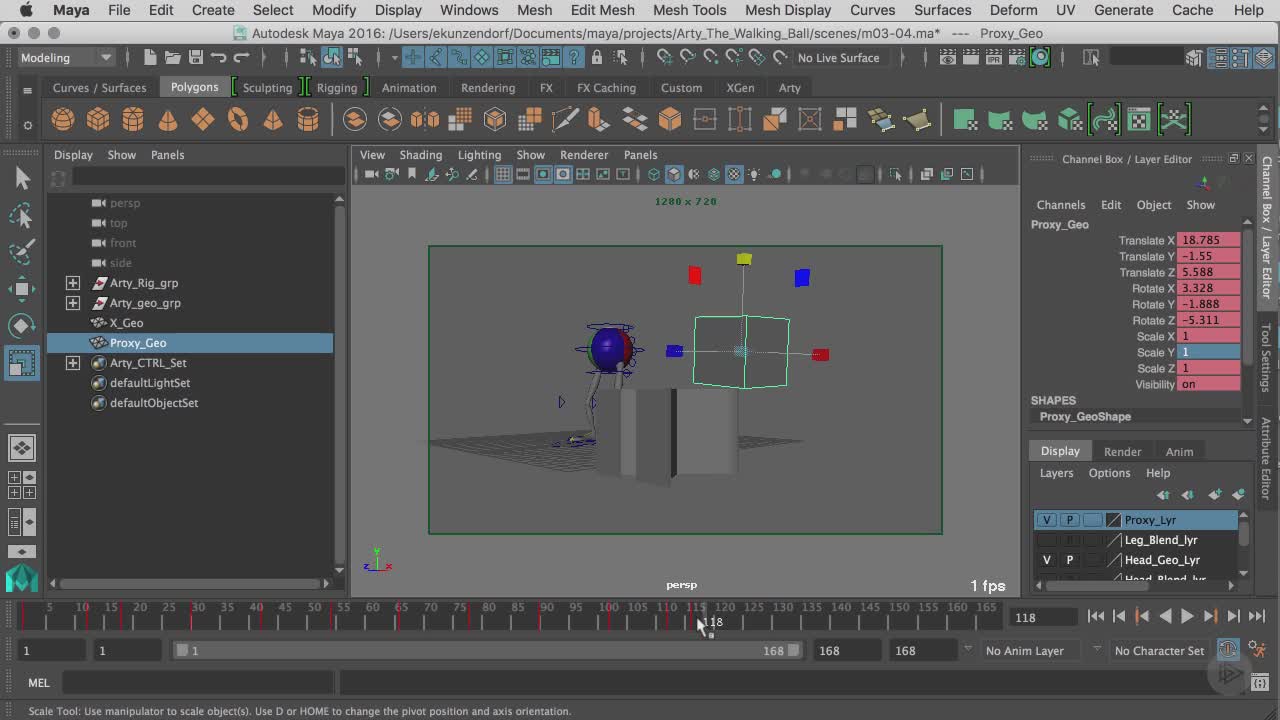Select the Select tool arrow
This screenshot has width=1280, height=720.
point(22,178)
